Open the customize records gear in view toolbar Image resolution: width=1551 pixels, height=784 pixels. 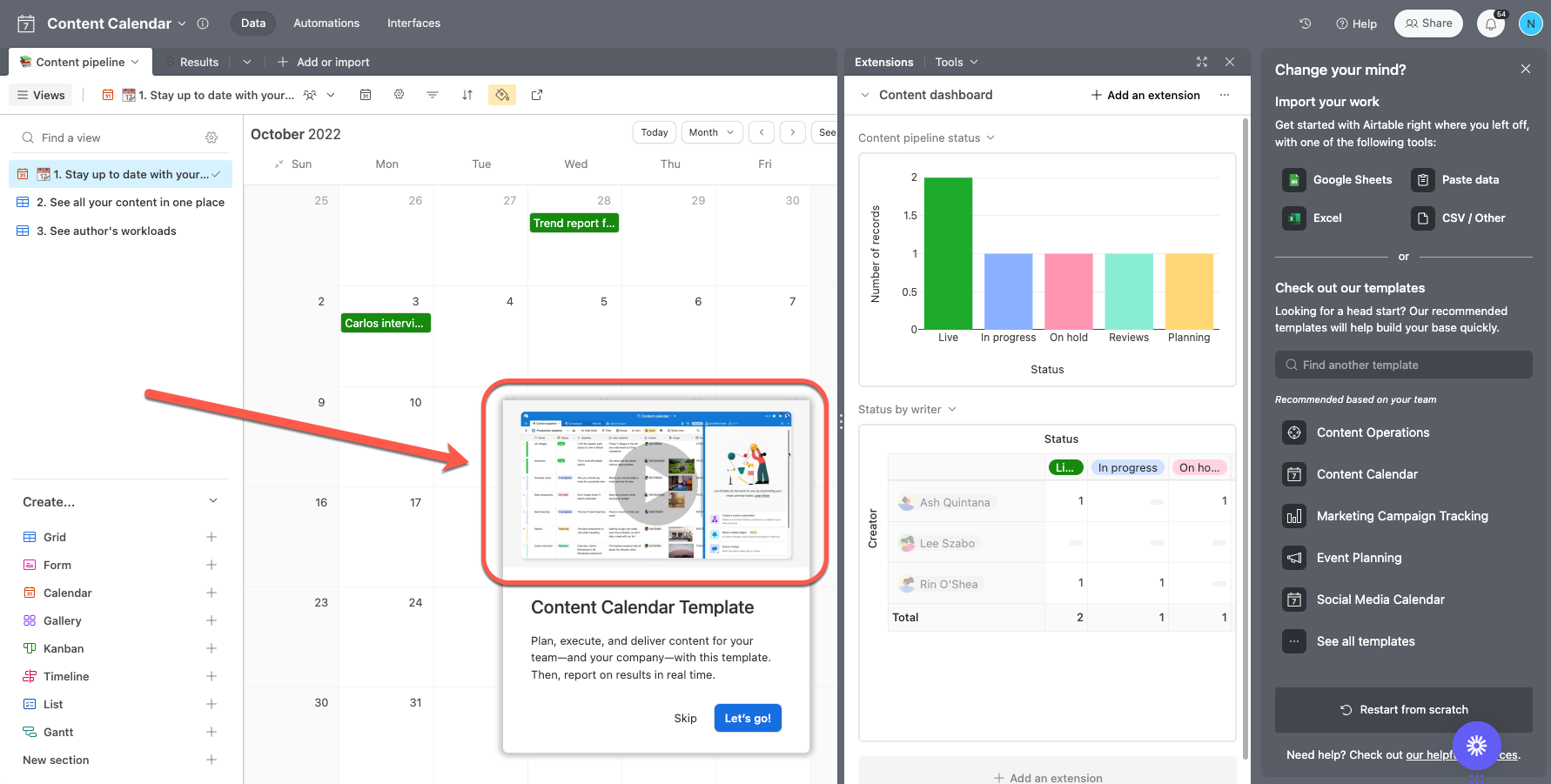pyautogui.click(x=399, y=95)
